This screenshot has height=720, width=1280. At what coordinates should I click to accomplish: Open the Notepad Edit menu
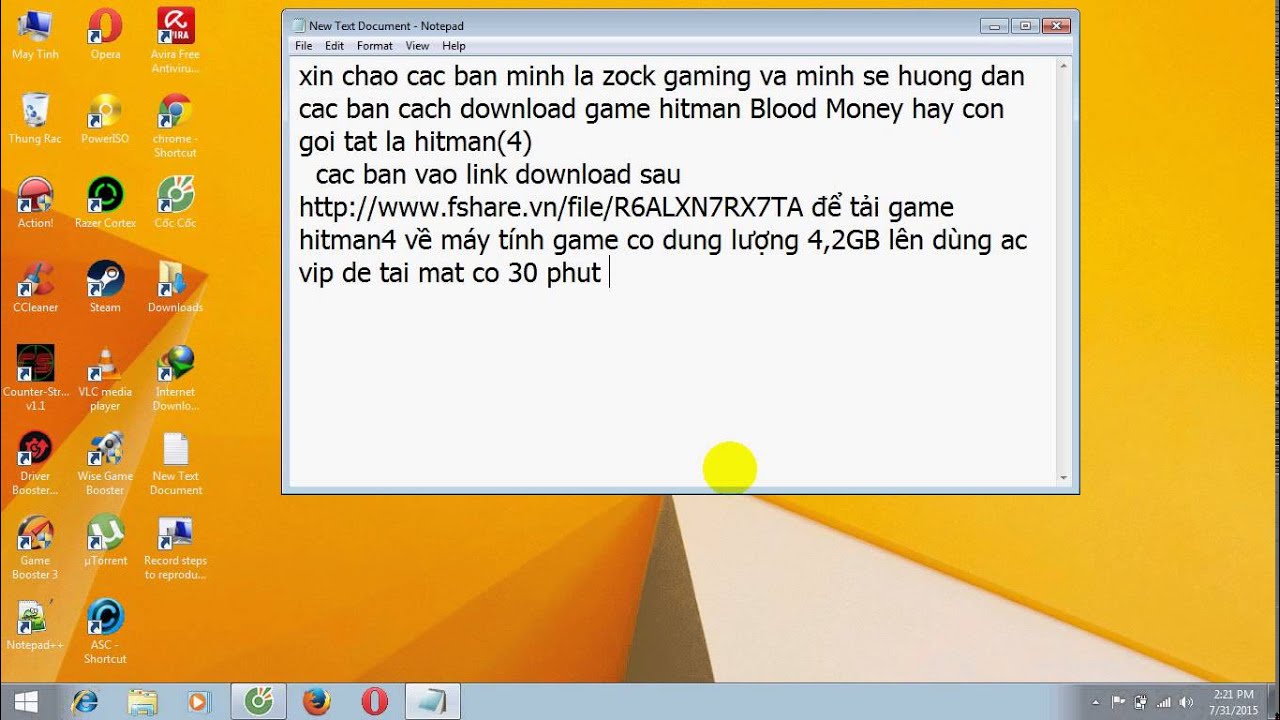(334, 46)
